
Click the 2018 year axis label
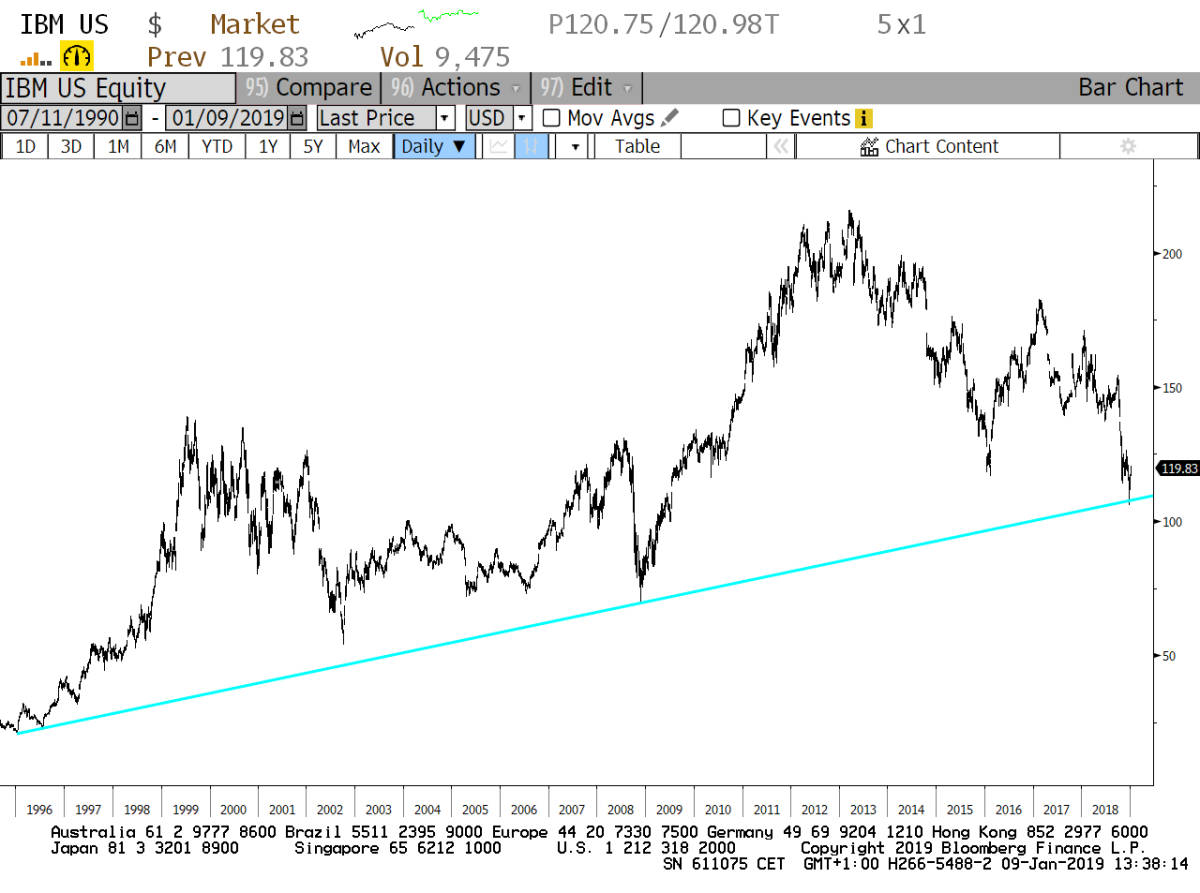point(1104,809)
